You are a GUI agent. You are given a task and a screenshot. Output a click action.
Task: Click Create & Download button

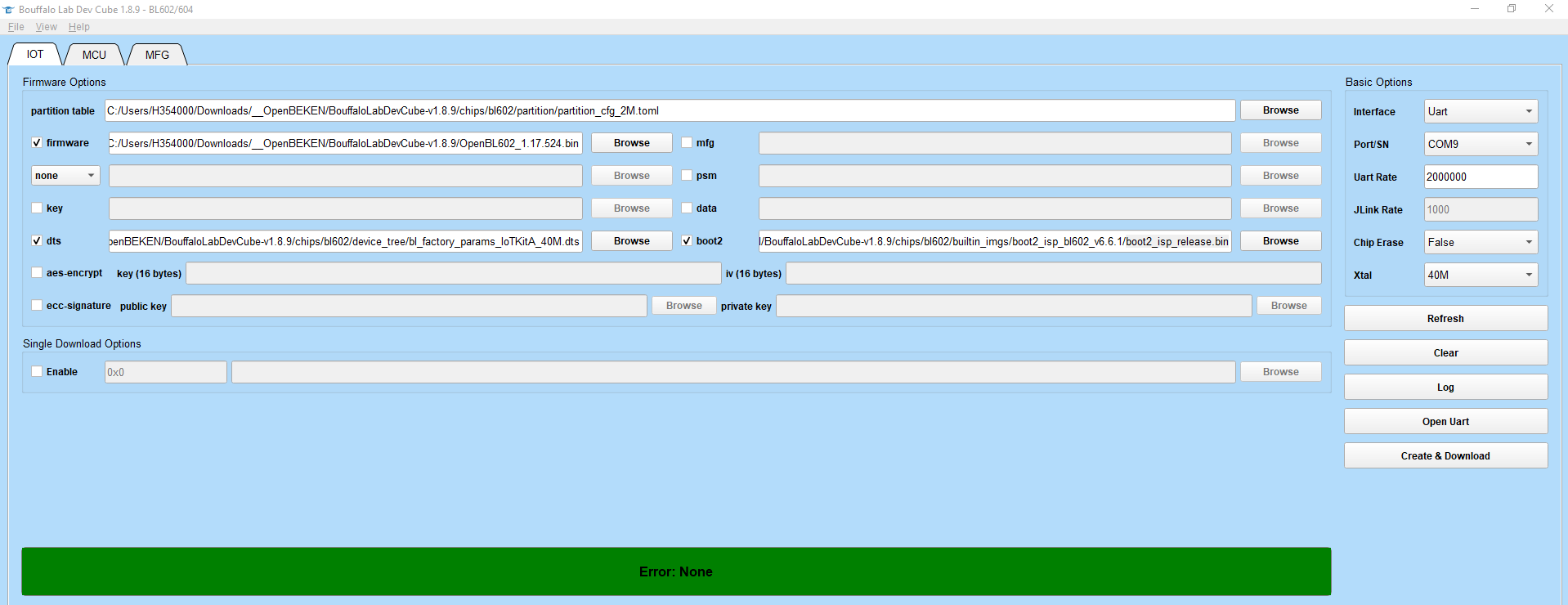tap(1445, 456)
